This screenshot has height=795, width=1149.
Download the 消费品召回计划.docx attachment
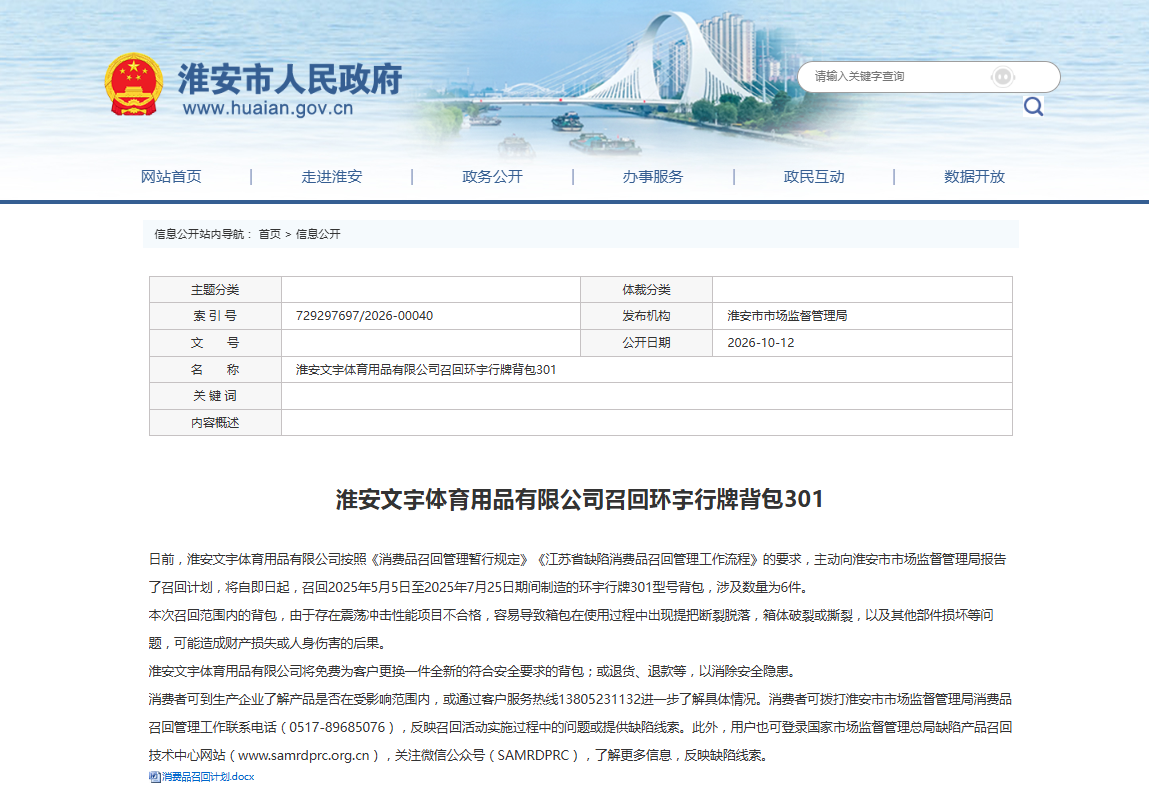[x=208, y=777]
